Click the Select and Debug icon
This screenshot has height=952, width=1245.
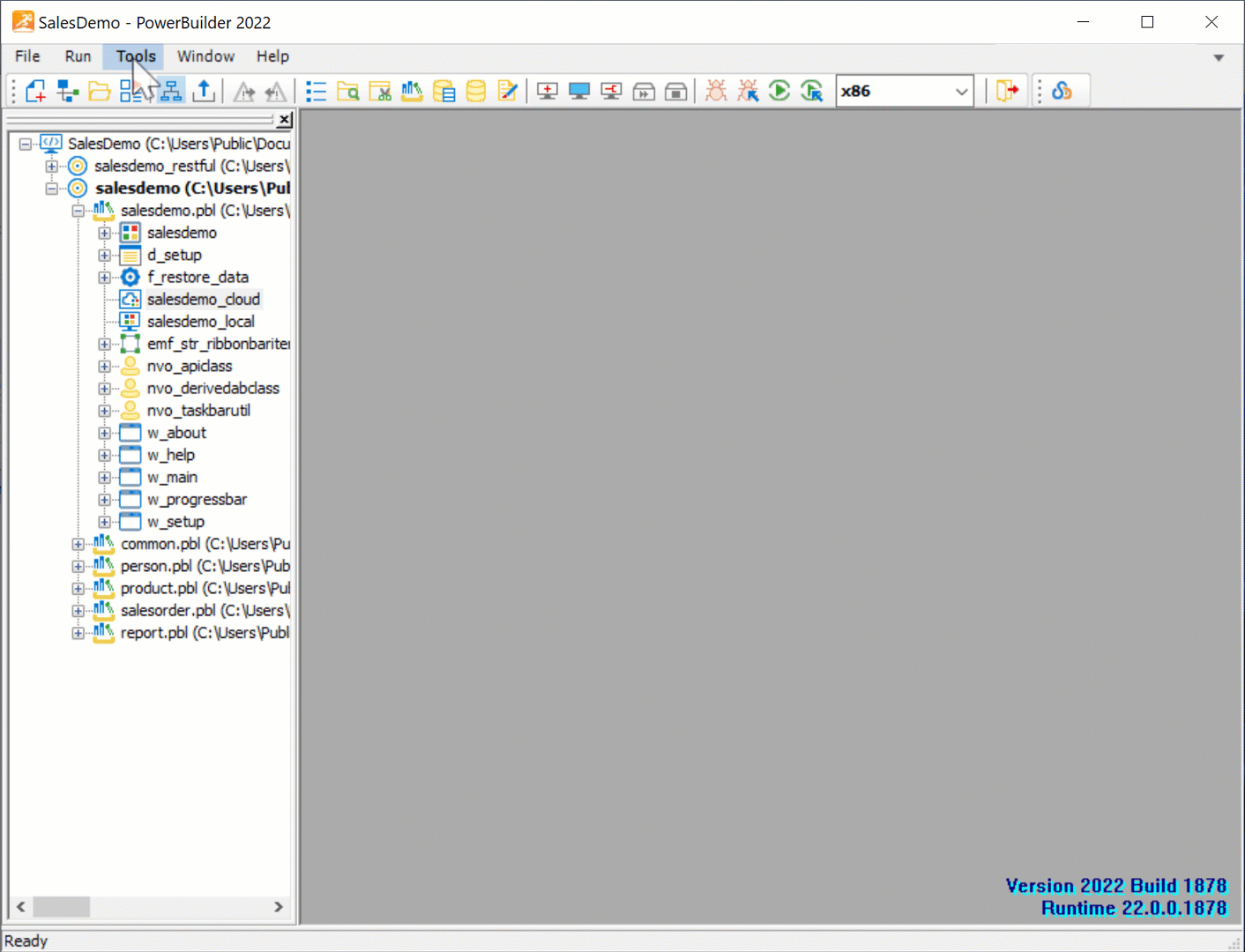click(748, 91)
